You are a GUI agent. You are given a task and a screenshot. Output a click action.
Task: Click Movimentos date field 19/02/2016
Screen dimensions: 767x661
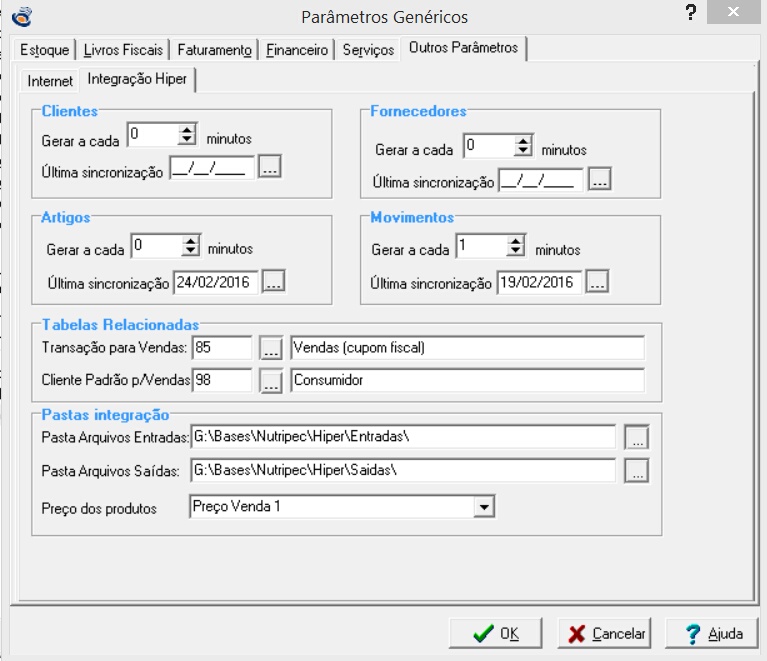click(x=540, y=282)
